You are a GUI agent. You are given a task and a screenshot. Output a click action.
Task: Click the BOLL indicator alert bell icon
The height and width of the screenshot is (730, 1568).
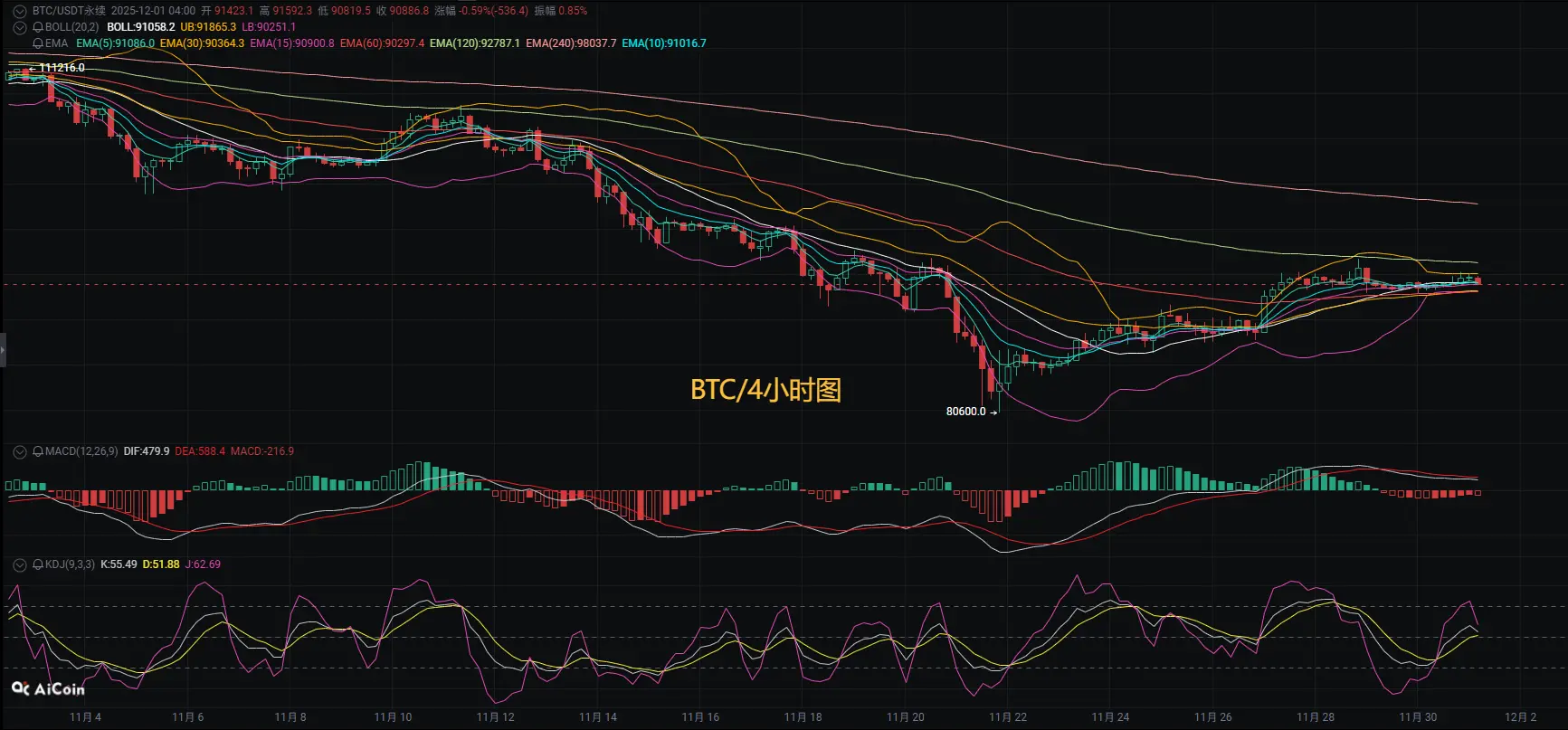(38, 27)
